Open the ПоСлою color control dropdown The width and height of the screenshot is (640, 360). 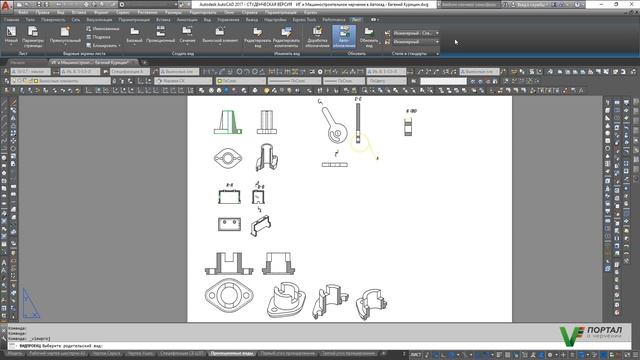(240, 81)
